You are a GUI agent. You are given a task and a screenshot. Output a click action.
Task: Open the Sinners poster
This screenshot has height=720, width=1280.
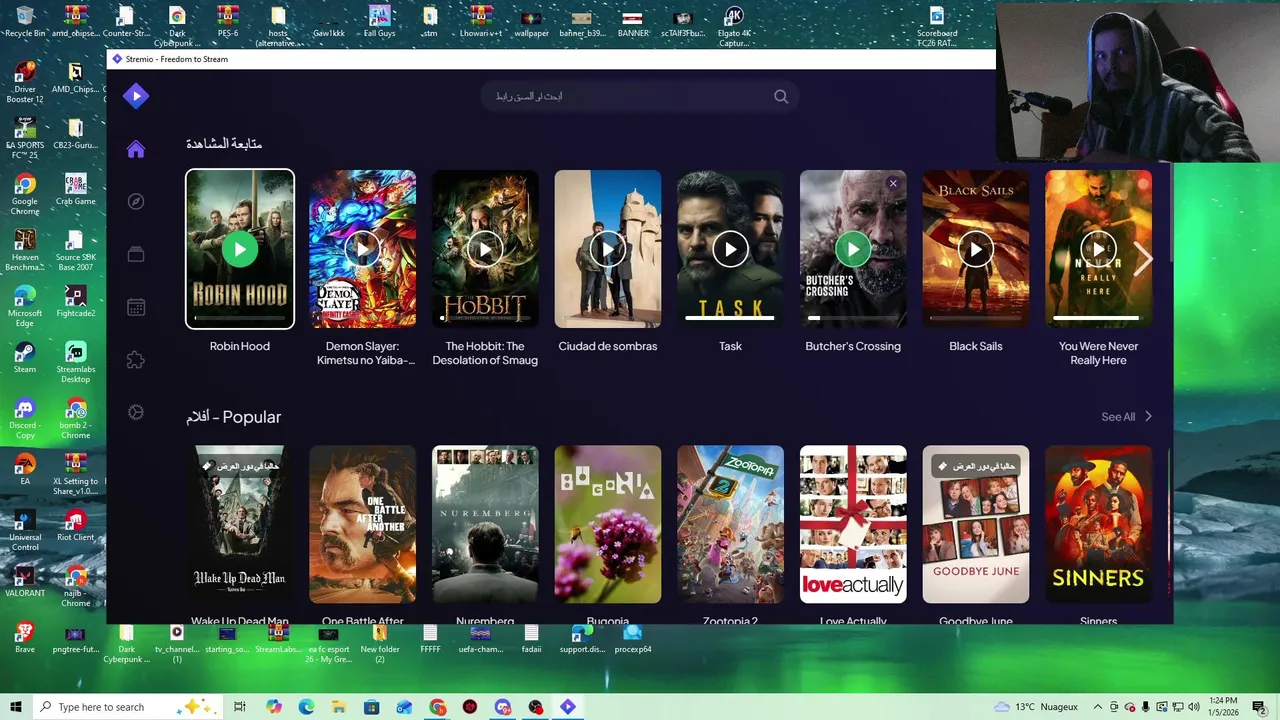pyautogui.click(x=1098, y=524)
